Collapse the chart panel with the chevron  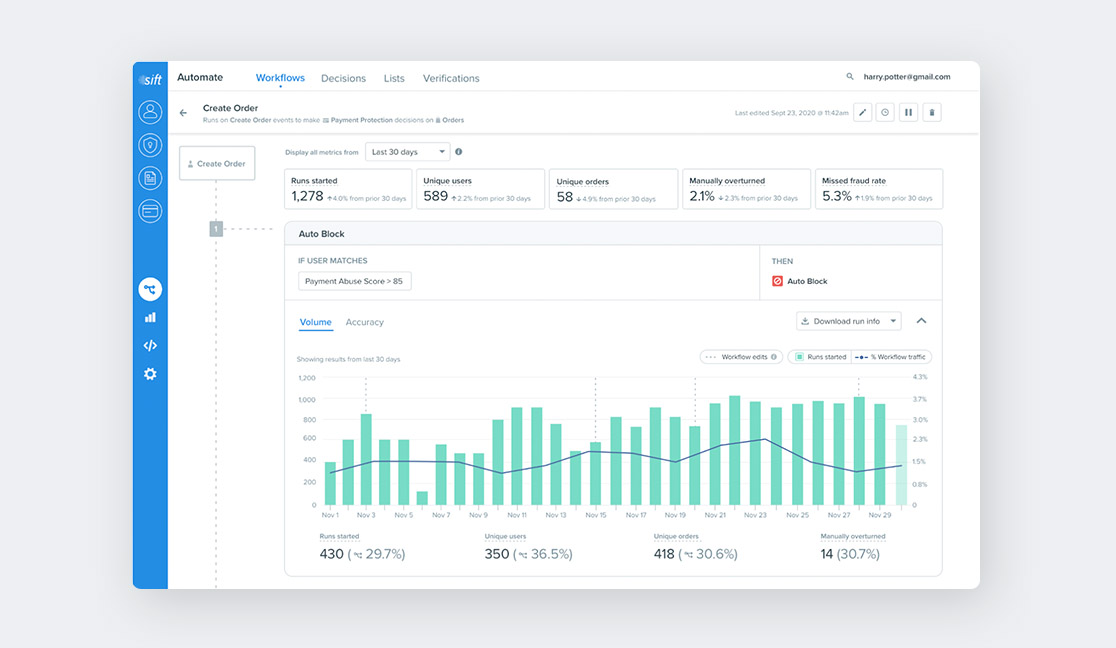[921, 321]
